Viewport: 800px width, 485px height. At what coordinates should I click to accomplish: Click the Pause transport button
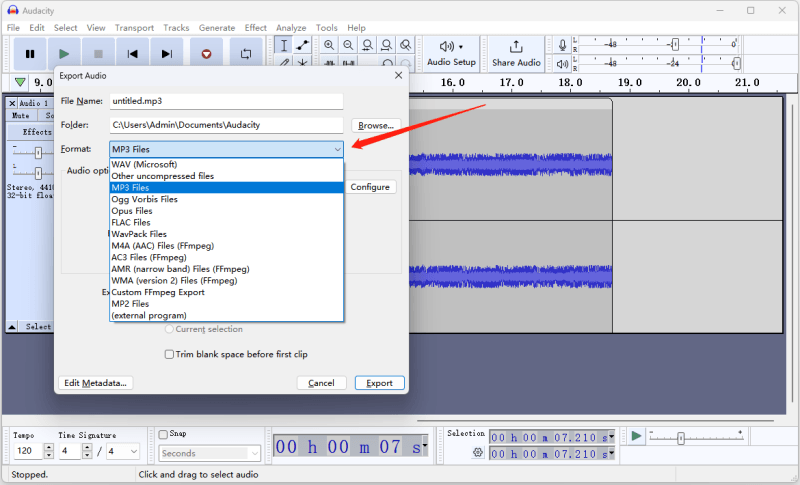pyautogui.click(x=30, y=54)
